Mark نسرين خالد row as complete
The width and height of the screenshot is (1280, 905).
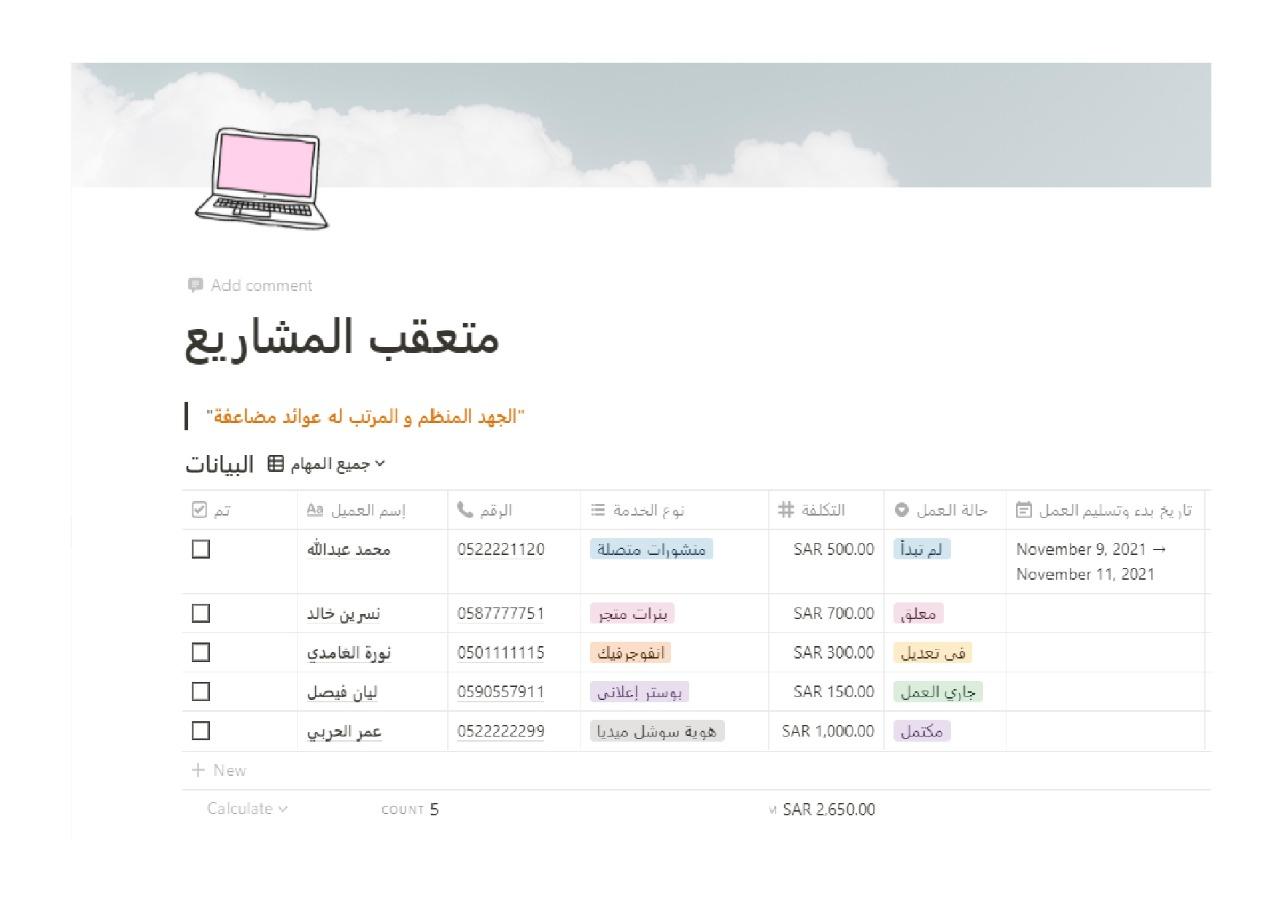click(200, 613)
